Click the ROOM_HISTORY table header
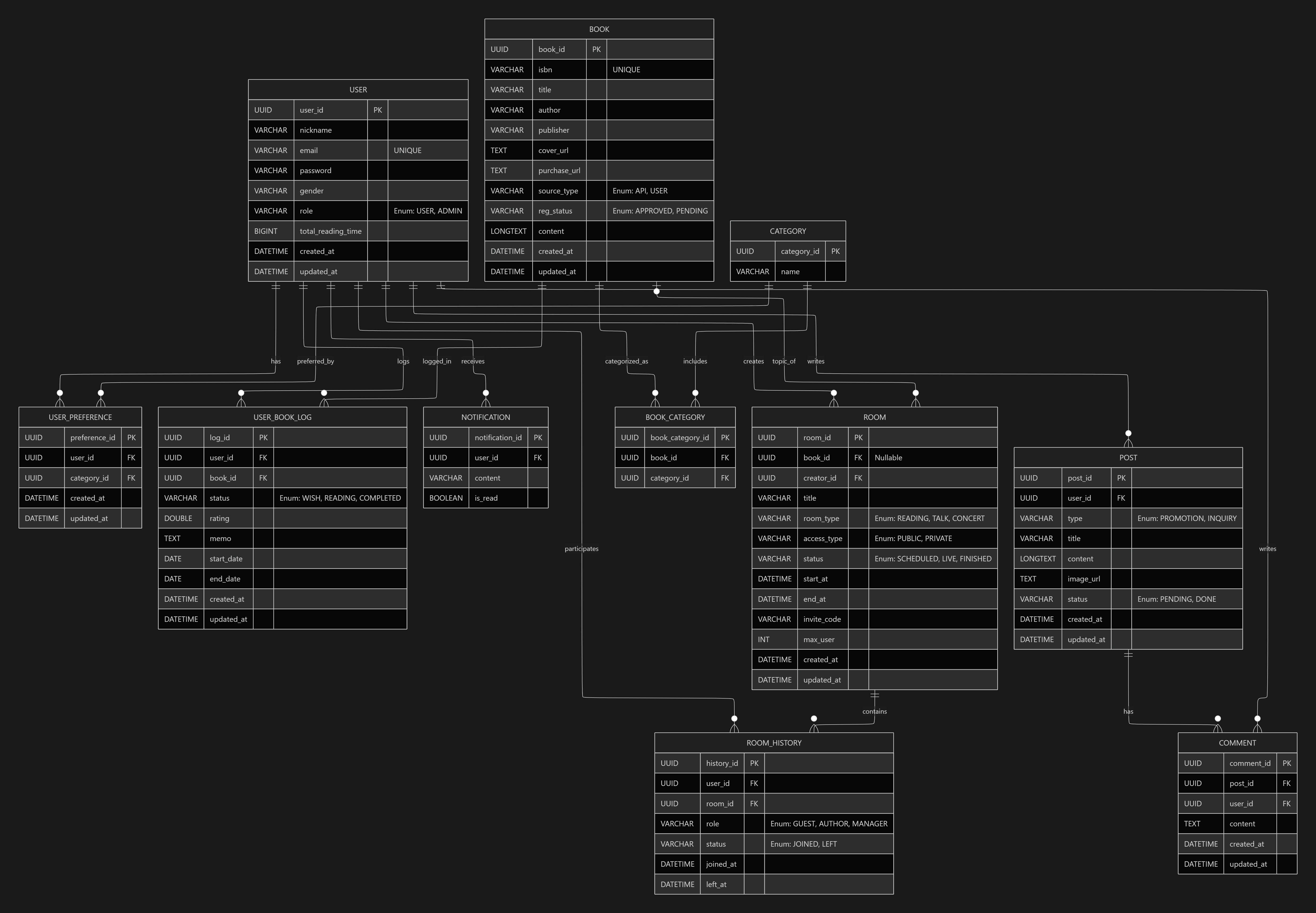 tap(774, 742)
